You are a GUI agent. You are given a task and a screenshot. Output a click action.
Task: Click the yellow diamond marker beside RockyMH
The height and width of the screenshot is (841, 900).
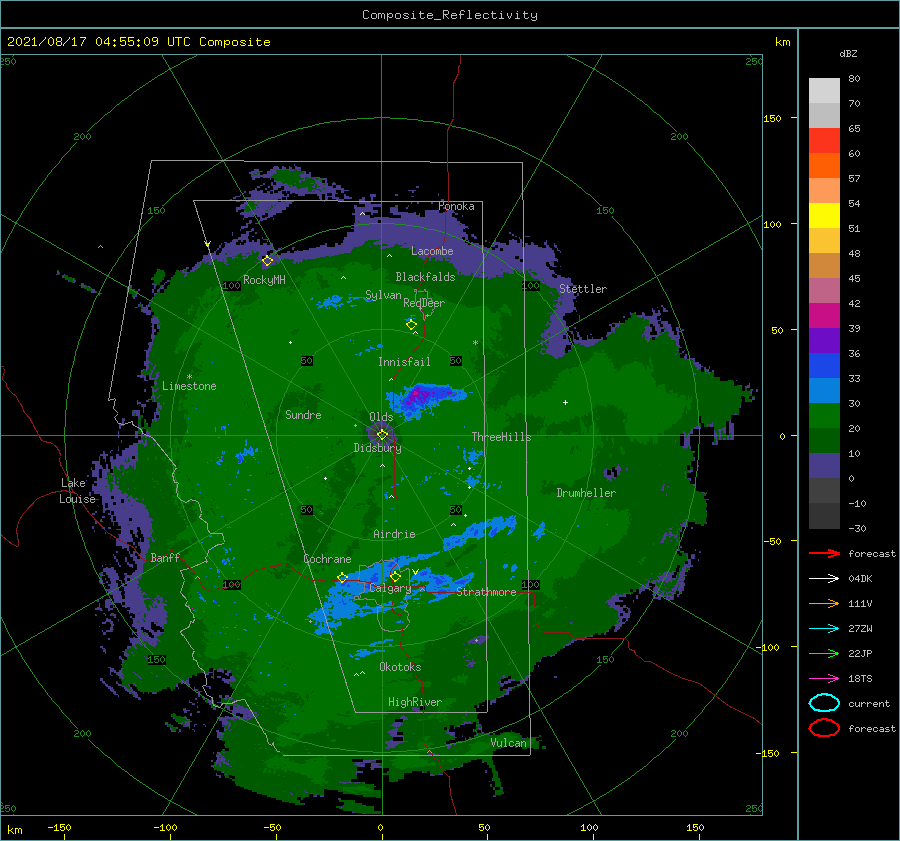coord(267,261)
